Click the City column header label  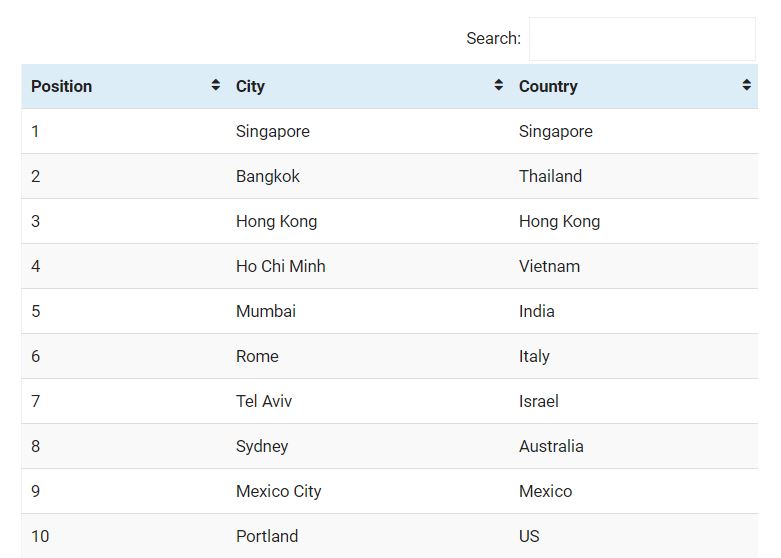click(x=250, y=87)
